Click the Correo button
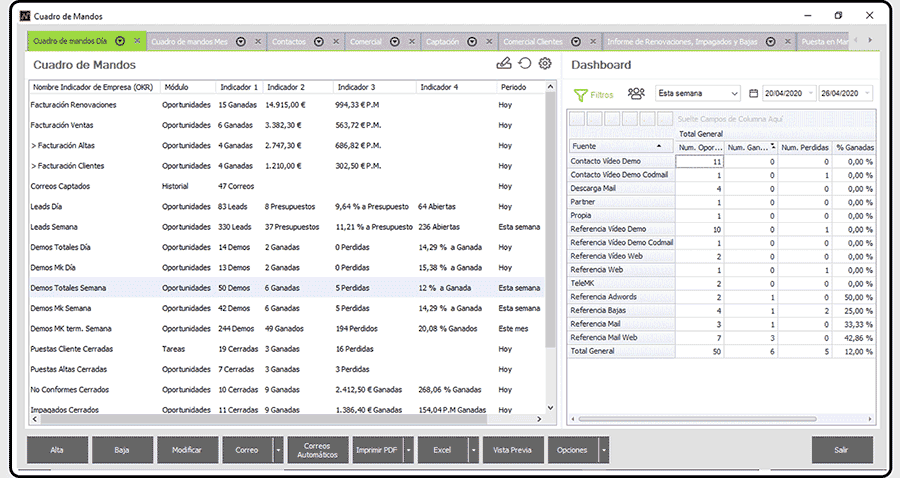Image resolution: width=900 pixels, height=478 pixels. coord(248,450)
